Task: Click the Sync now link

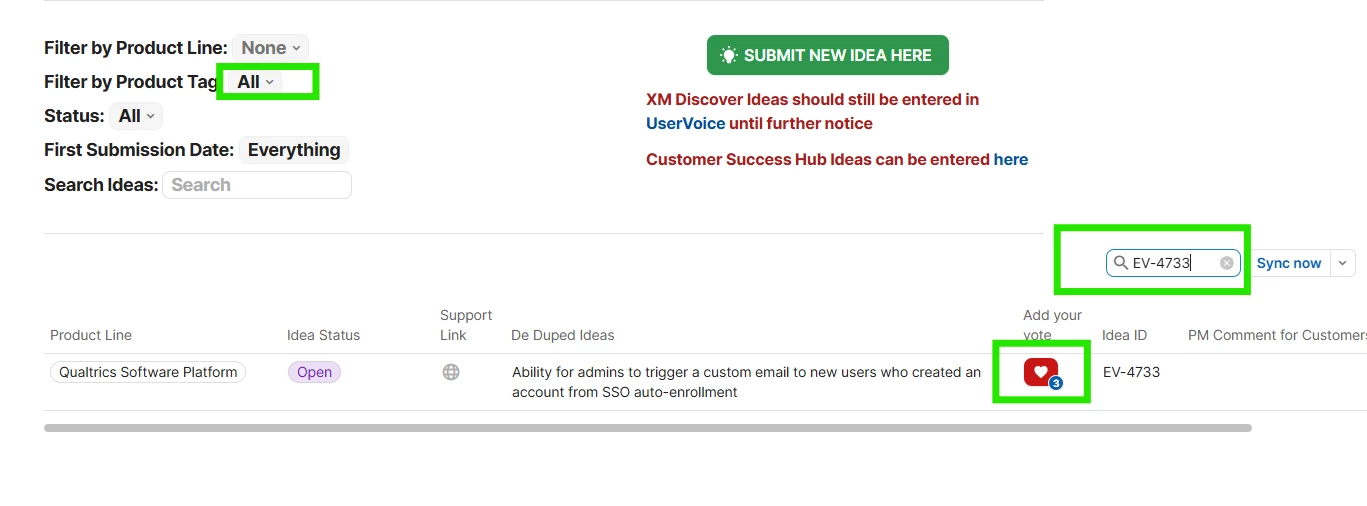Action: 1289,263
